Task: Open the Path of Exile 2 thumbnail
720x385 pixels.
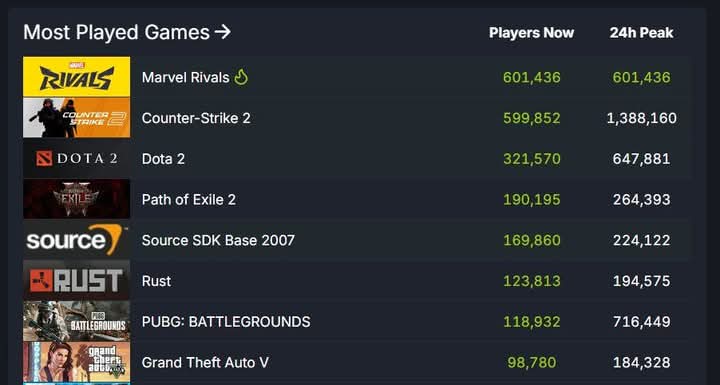Action: point(77,199)
